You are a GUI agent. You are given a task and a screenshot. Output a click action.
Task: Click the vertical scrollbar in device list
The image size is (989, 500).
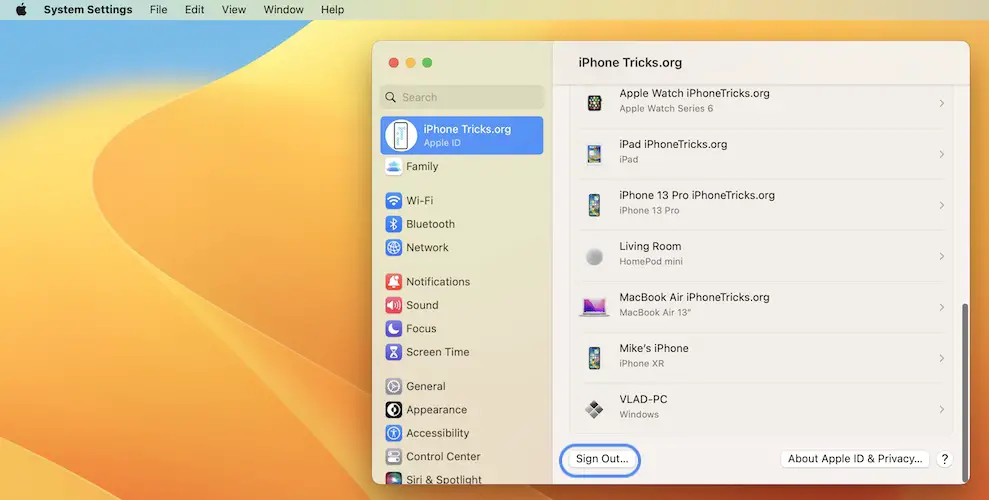[x=964, y=370]
